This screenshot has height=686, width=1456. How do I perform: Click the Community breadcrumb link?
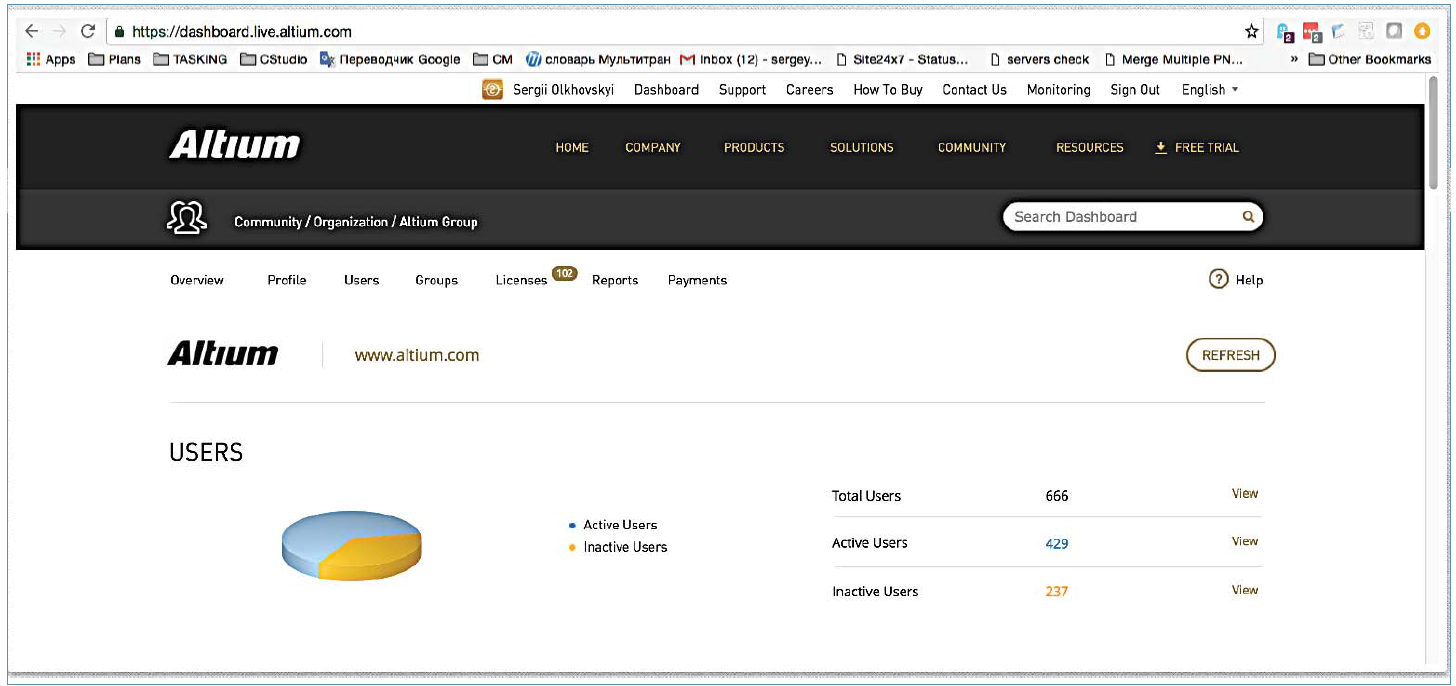(x=268, y=222)
